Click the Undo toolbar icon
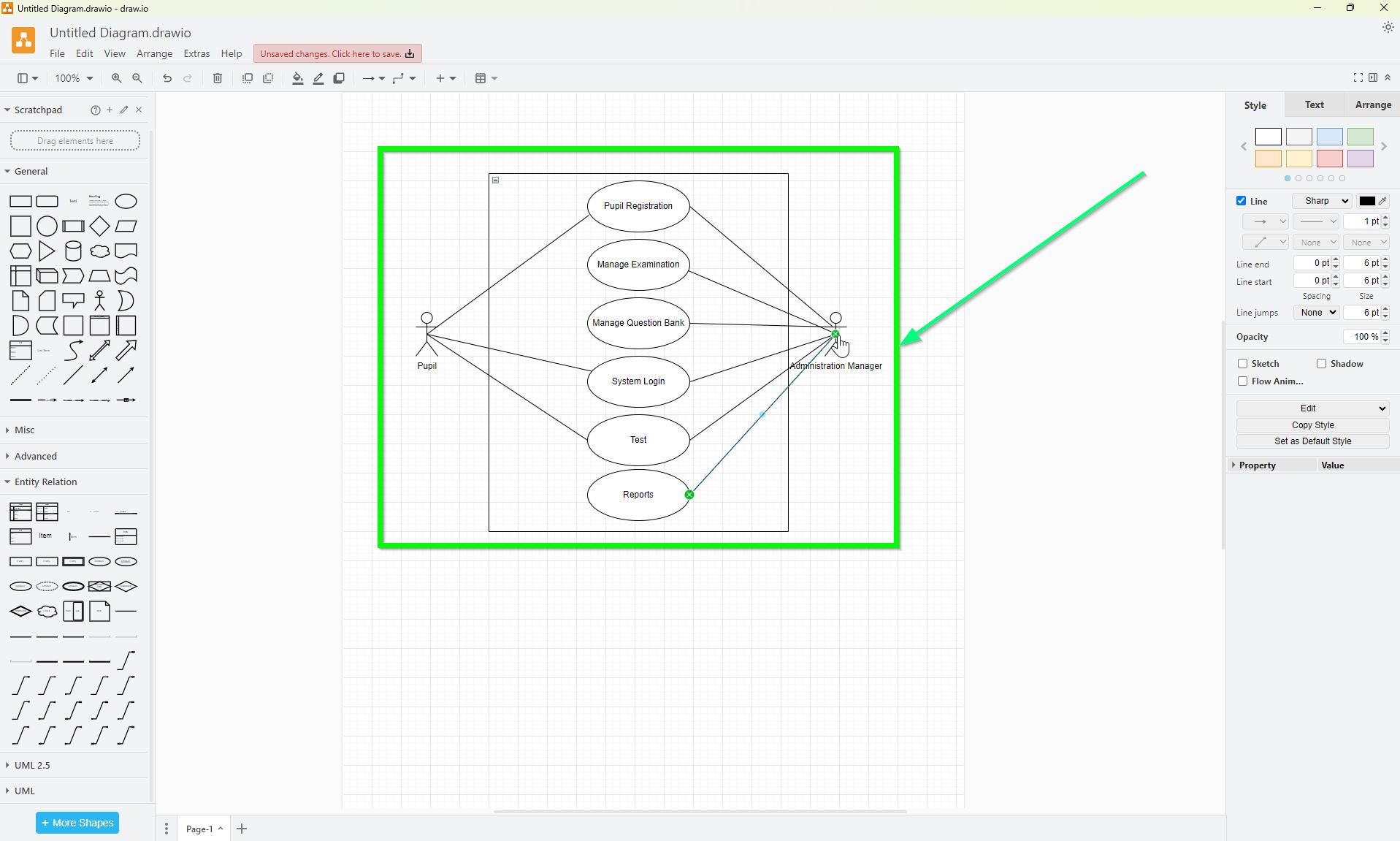 point(167,78)
